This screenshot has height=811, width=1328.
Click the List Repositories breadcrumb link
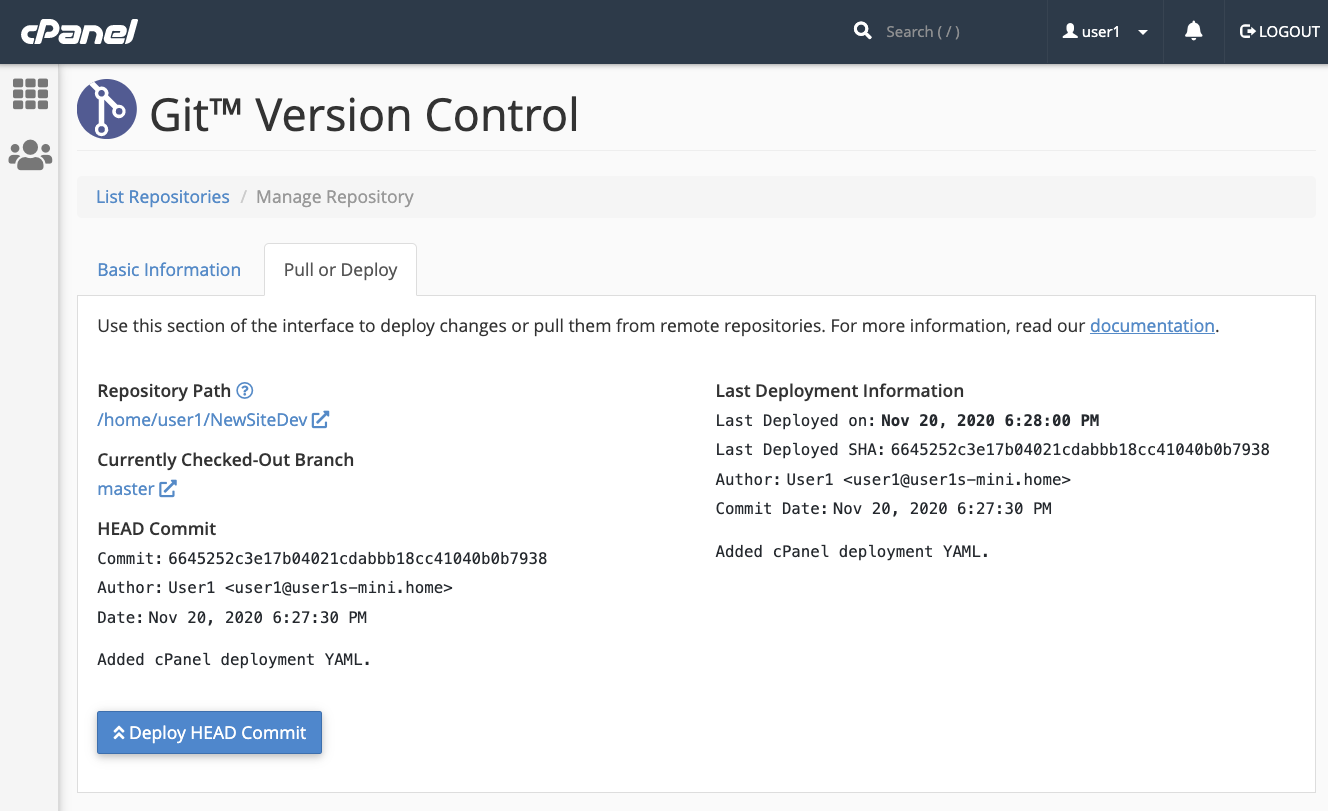[162, 196]
